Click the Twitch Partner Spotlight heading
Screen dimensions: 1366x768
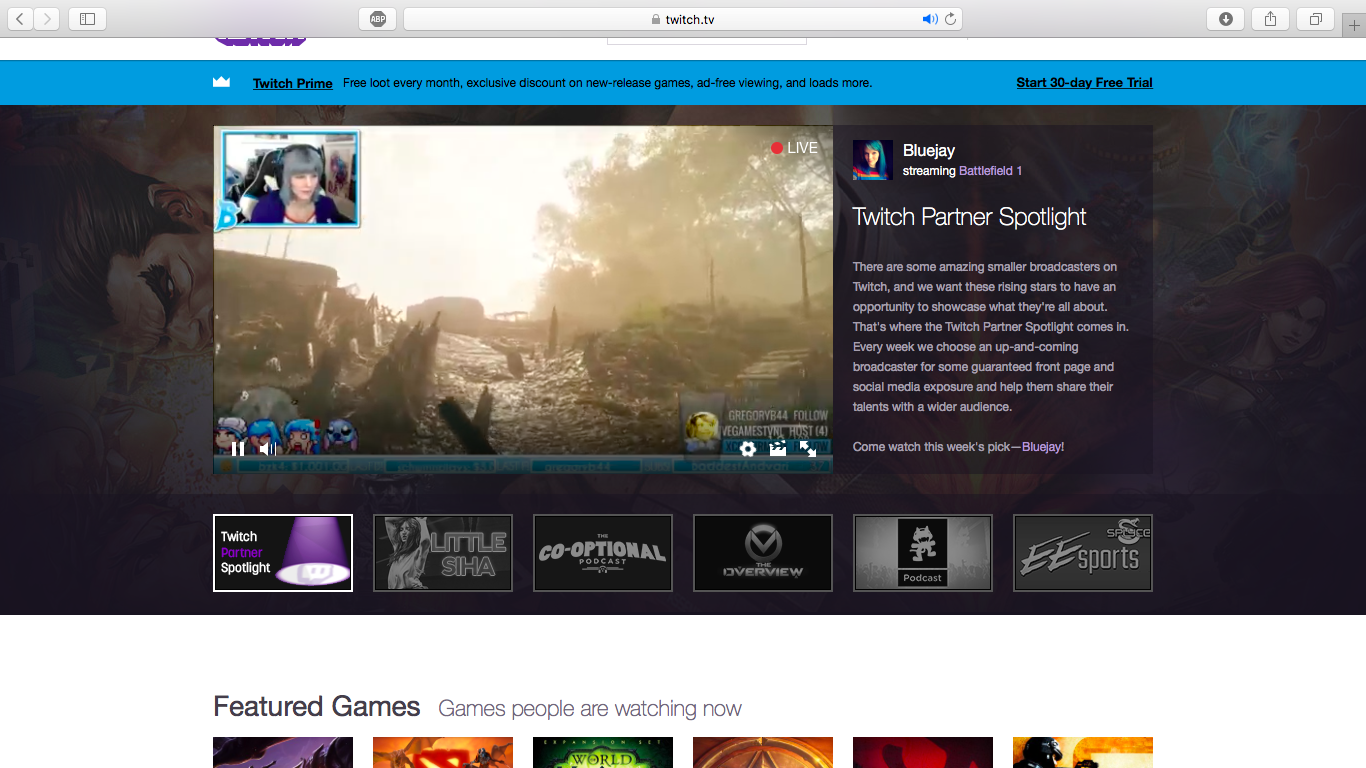click(969, 217)
